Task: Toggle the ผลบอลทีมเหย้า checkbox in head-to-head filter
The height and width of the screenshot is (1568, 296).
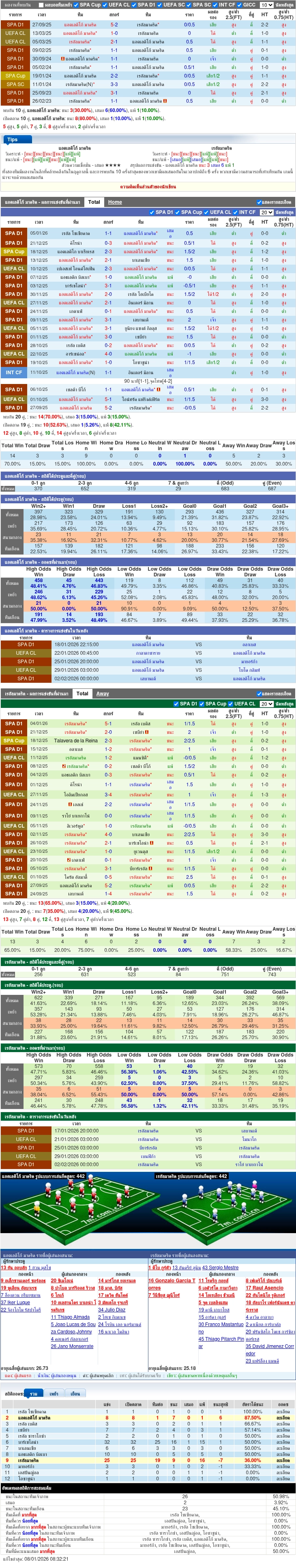Action: pos(41,4)
